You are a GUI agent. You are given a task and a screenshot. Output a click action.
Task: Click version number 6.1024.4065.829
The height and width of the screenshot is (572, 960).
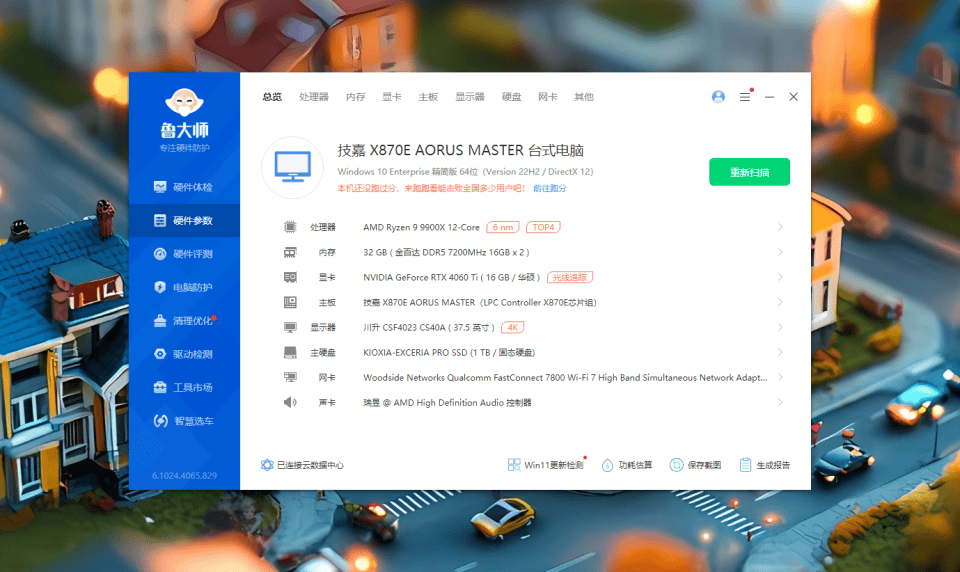pyautogui.click(x=184, y=476)
